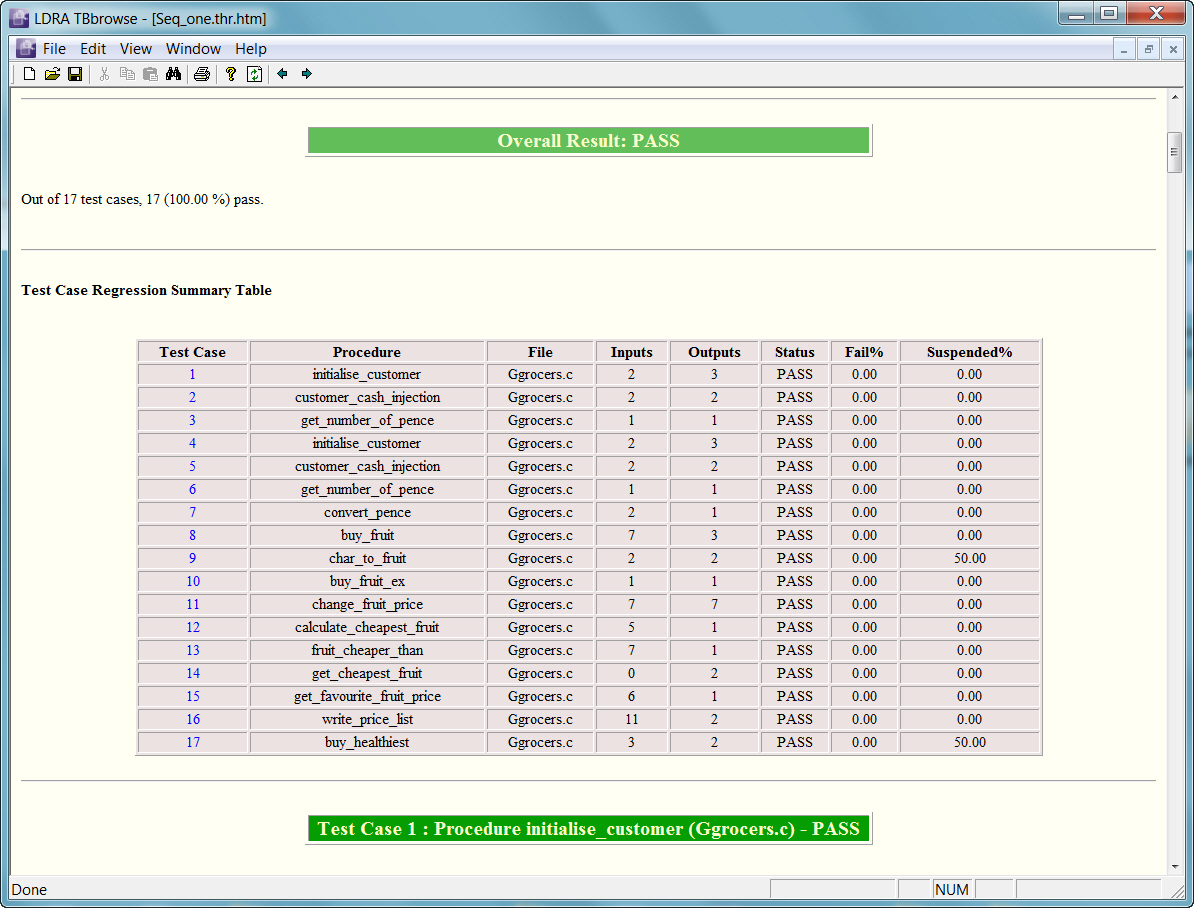
Task: Open the View menu
Action: 136,49
